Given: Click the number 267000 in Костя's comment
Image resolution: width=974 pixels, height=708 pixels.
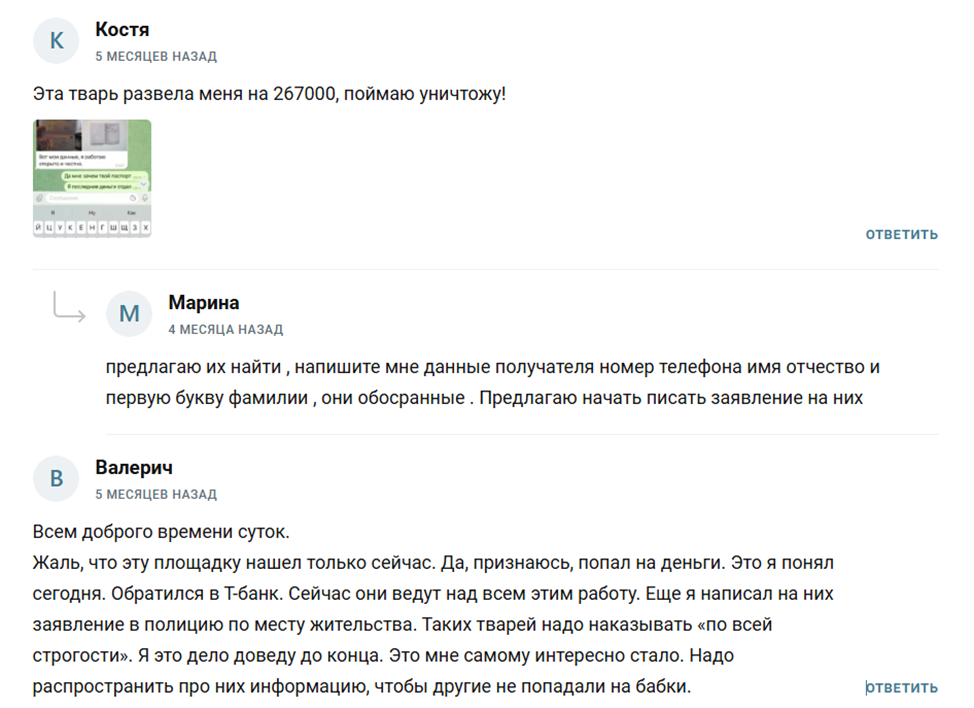Looking at the screenshot, I should [306, 93].
